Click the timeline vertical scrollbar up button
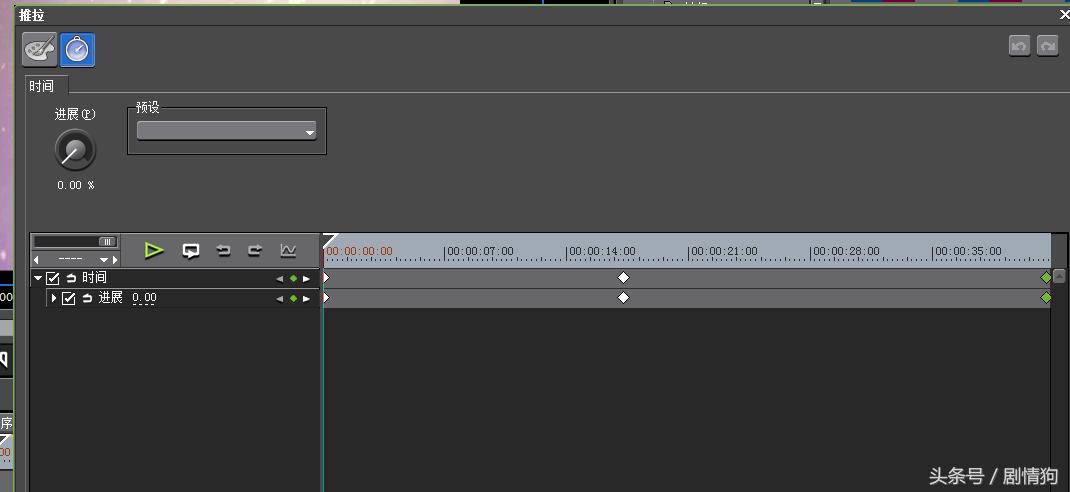 click(1059, 276)
